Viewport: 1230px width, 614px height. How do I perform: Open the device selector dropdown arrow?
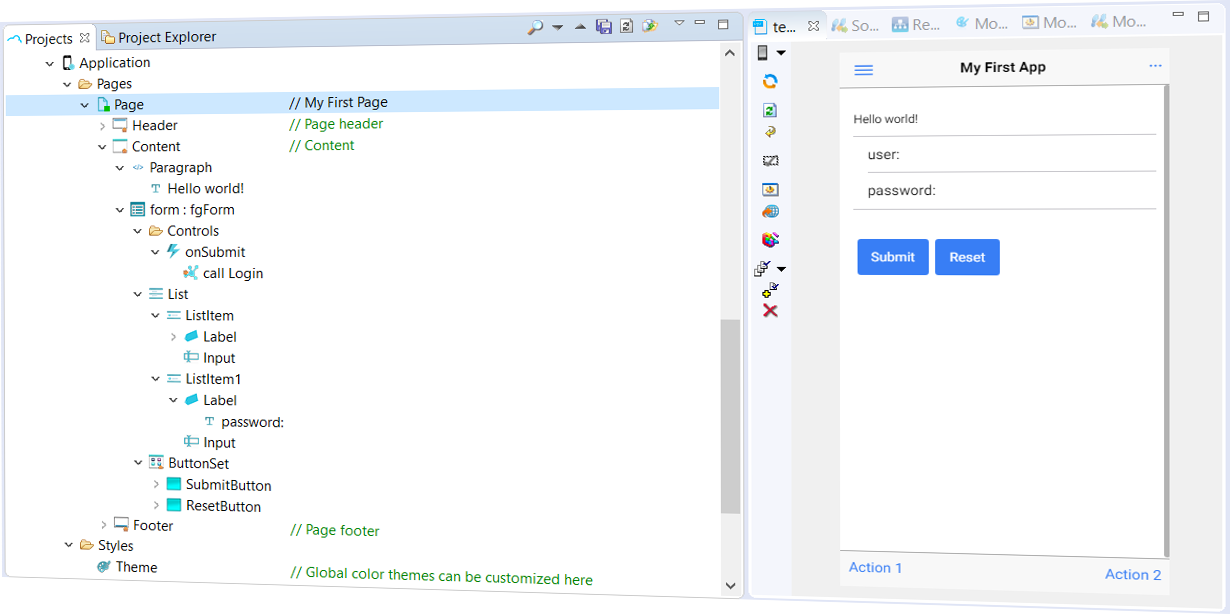coord(782,53)
